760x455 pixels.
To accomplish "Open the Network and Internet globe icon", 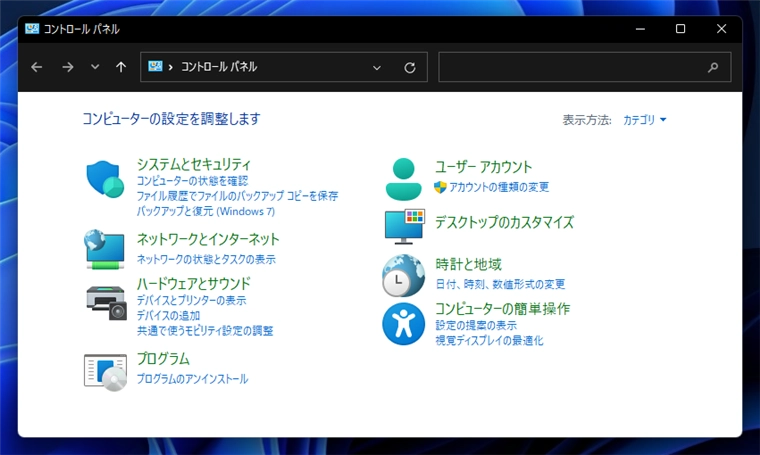I will (104, 249).
